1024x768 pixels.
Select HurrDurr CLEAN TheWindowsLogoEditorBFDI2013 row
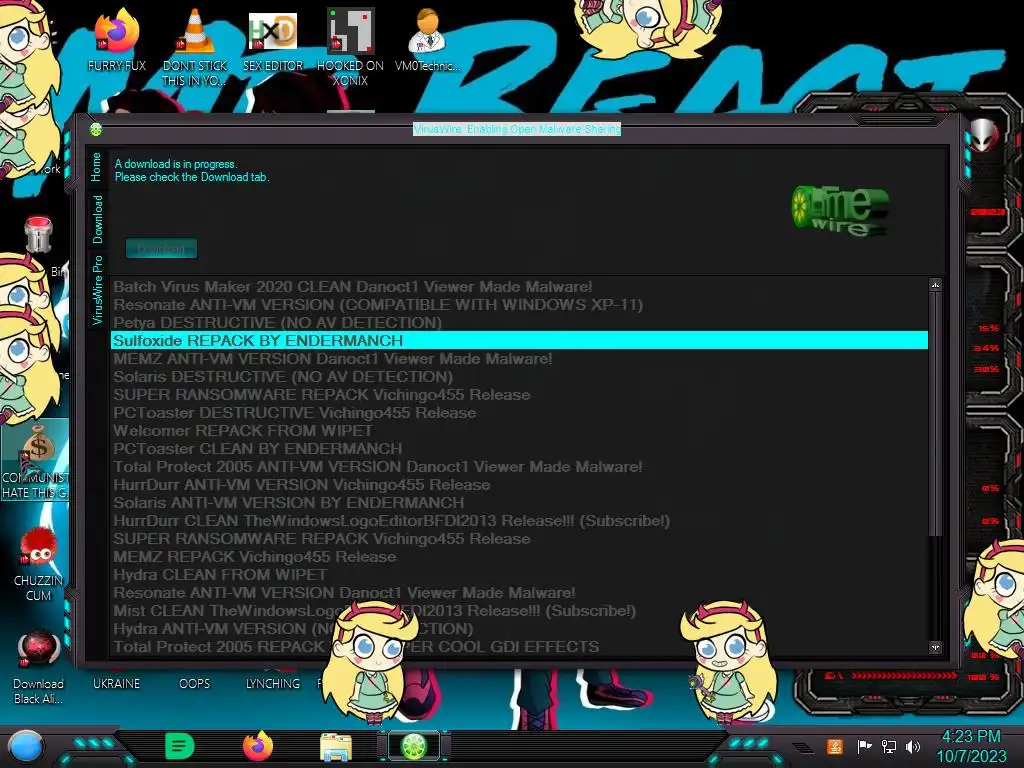tap(519, 521)
